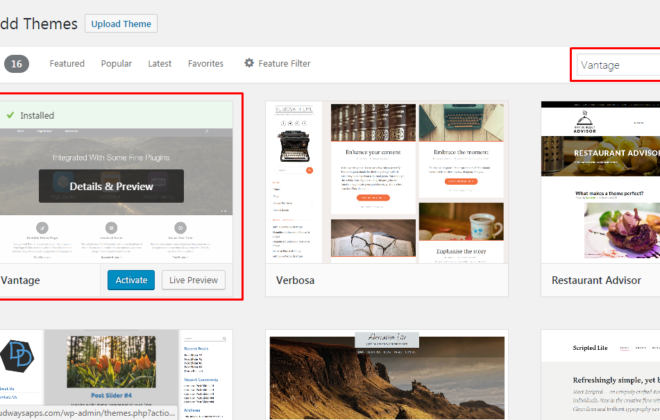Open the Featured themes tab
The image size is (660, 420).
pos(67,64)
